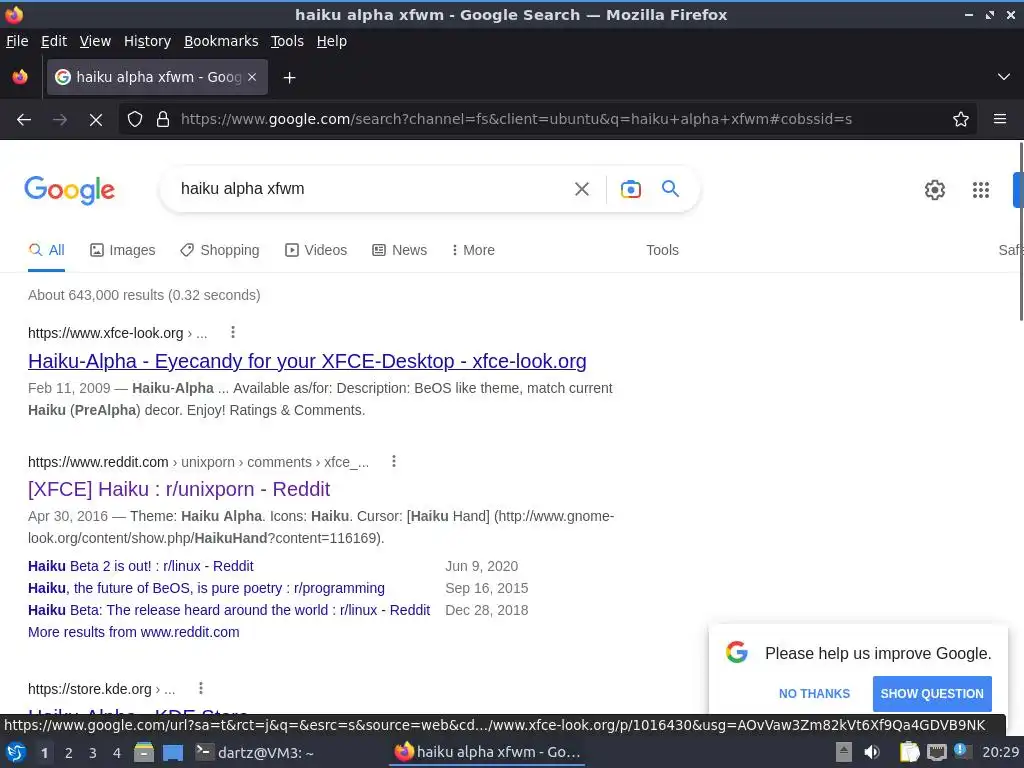Expand the list all tabs chevron
Image resolution: width=1024 pixels, height=768 pixels.
[1004, 77]
